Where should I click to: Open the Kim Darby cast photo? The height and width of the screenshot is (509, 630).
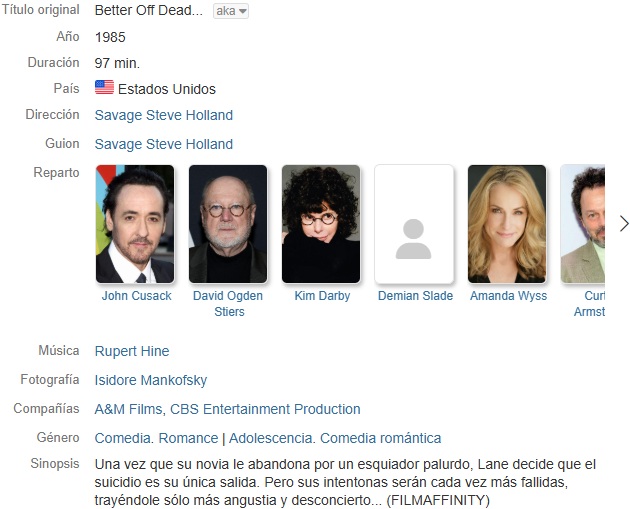pos(321,224)
